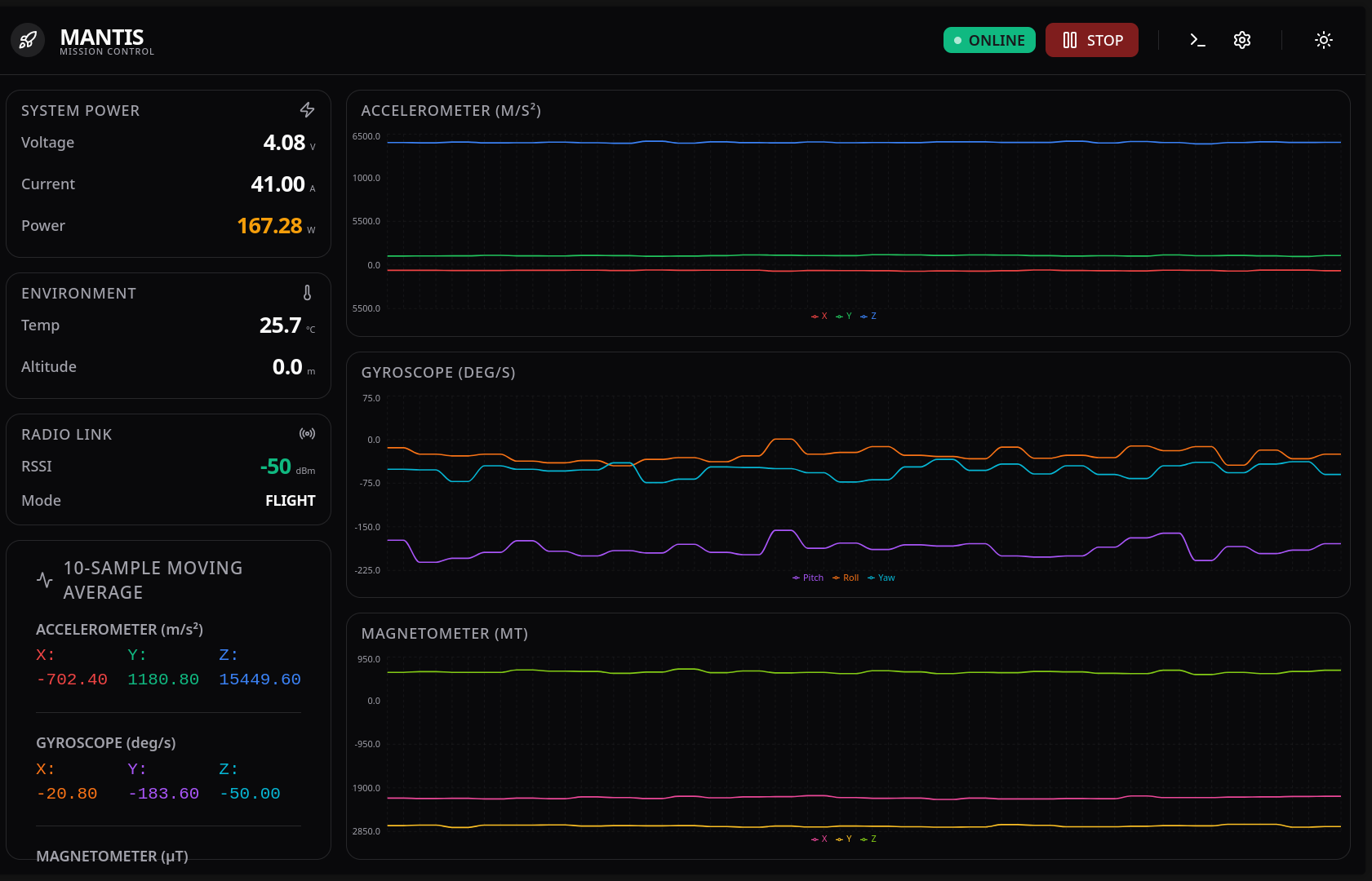Click gyroscope average Z value -50.00

tap(250, 794)
